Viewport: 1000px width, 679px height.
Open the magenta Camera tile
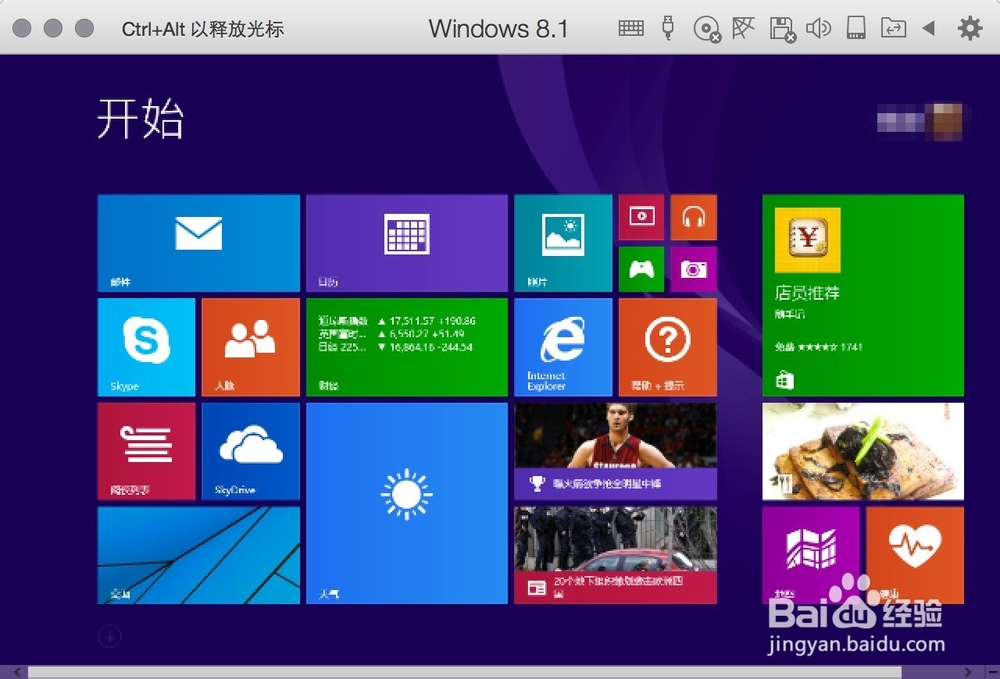[x=694, y=270]
